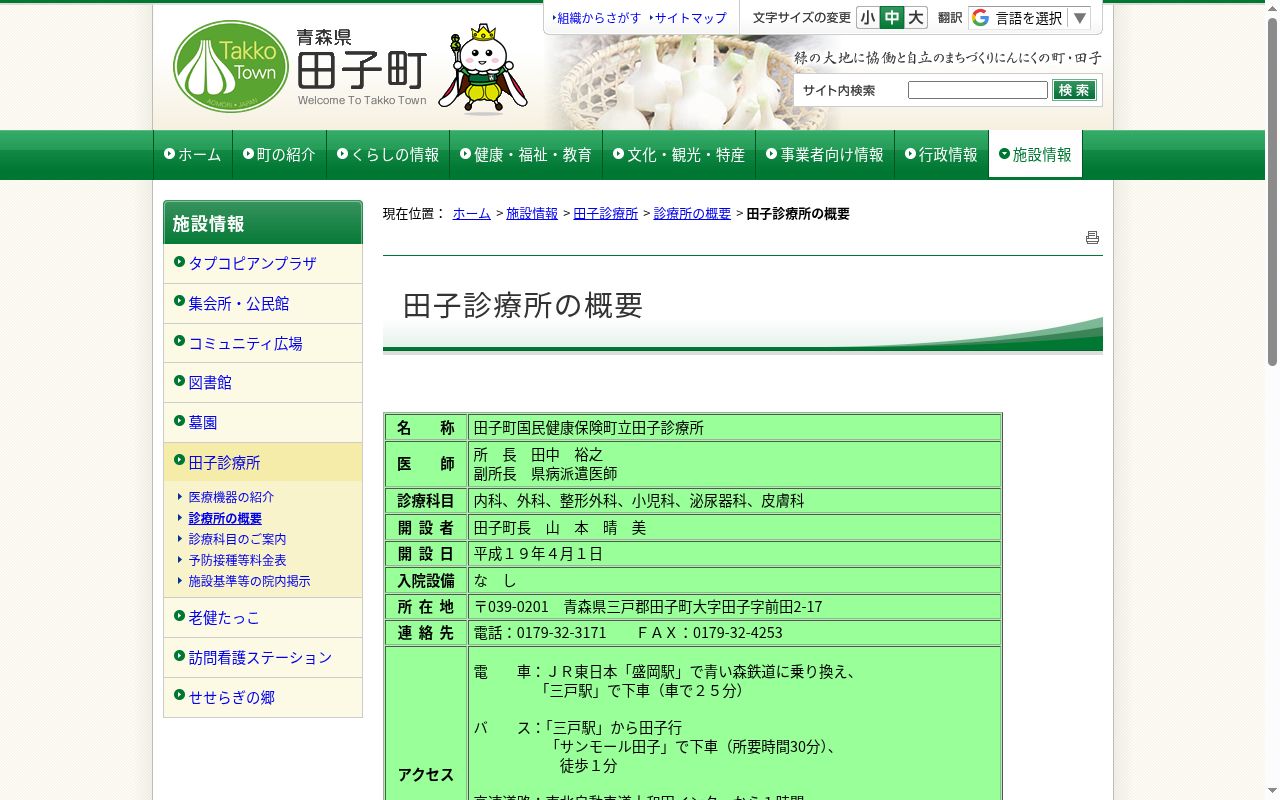Click the site search input field

[977, 90]
